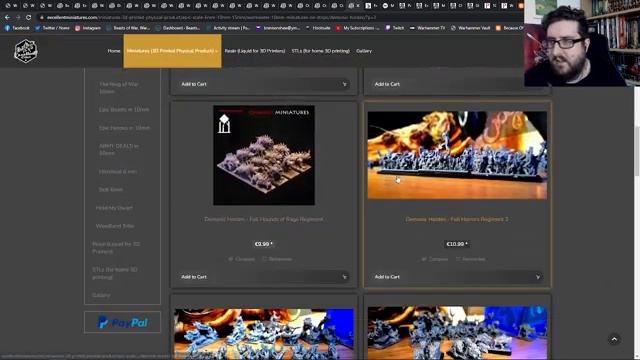Add Full Horrors Regiment 2 to cart
The height and width of the screenshot is (360, 640).
457,277
